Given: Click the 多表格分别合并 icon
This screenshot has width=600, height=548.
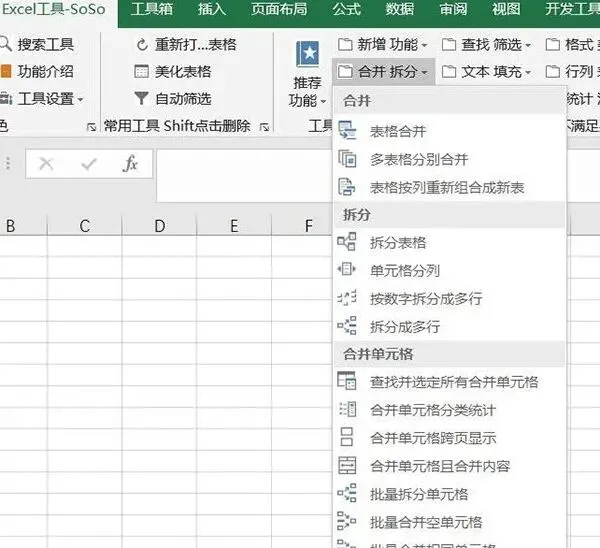Looking at the screenshot, I should pyautogui.click(x=347, y=159).
